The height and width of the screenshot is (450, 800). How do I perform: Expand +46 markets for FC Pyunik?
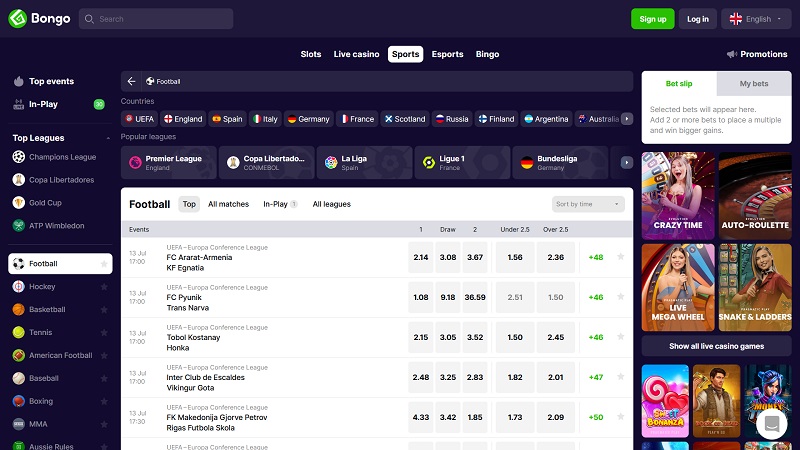[596, 297]
